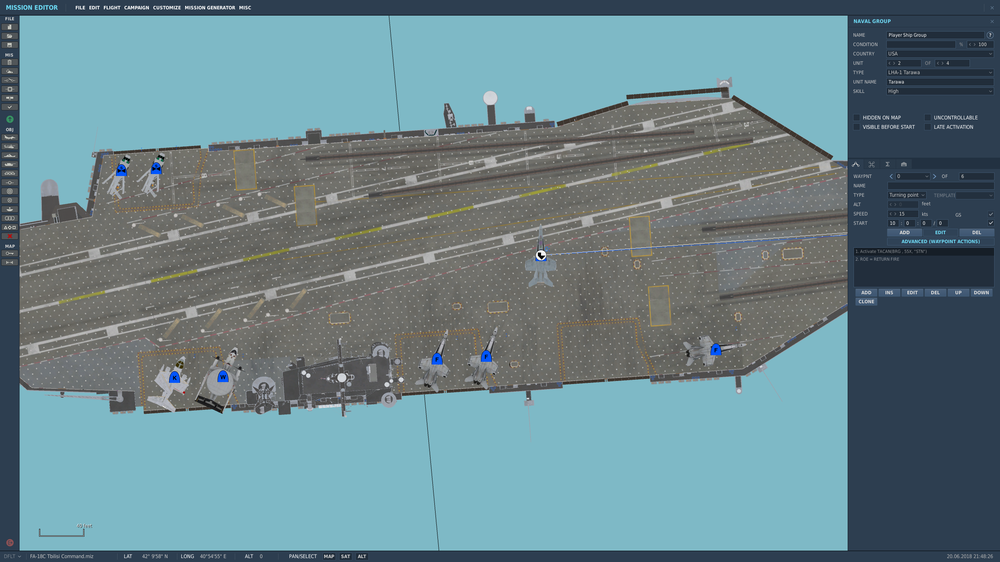The width and height of the screenshot is (1000, 562).
Task: Open the briefing clipboard icon under MIS
Action: tap(10, 63)
